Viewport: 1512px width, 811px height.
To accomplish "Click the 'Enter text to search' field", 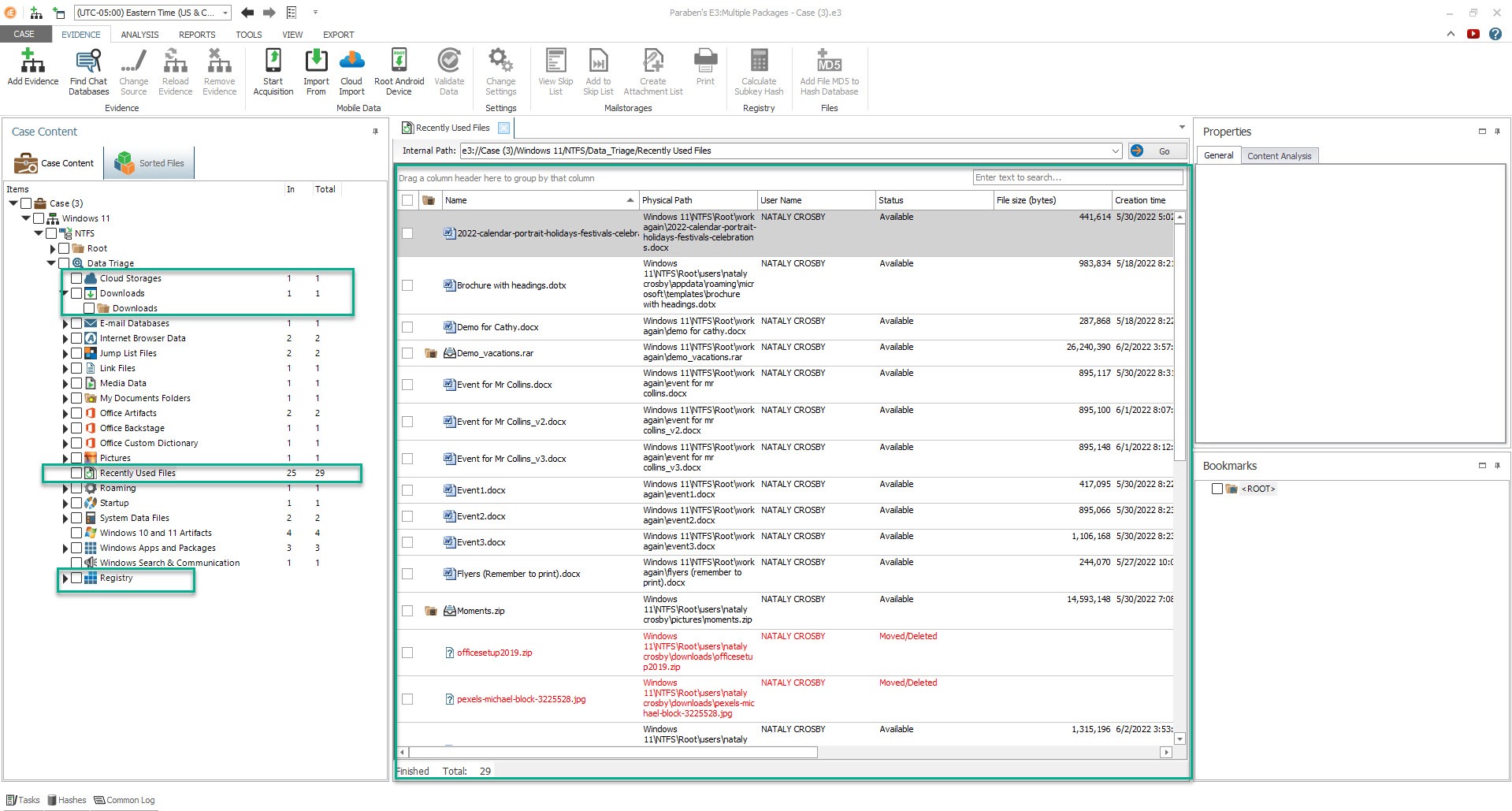I will coord(1078,177).
